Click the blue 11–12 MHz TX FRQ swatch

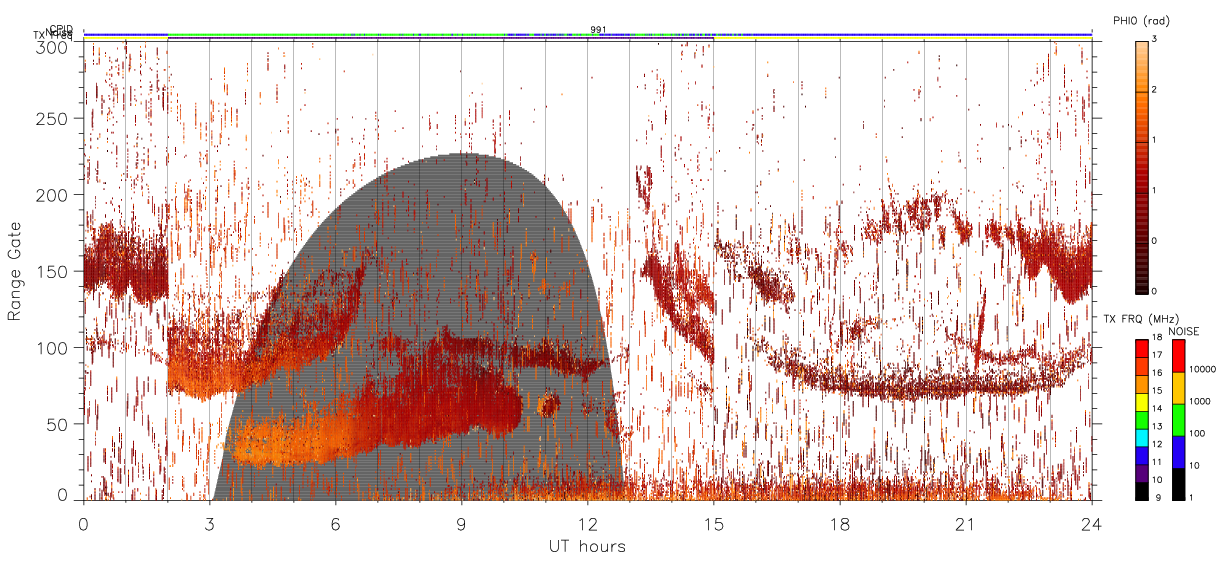click(1142, 456)
